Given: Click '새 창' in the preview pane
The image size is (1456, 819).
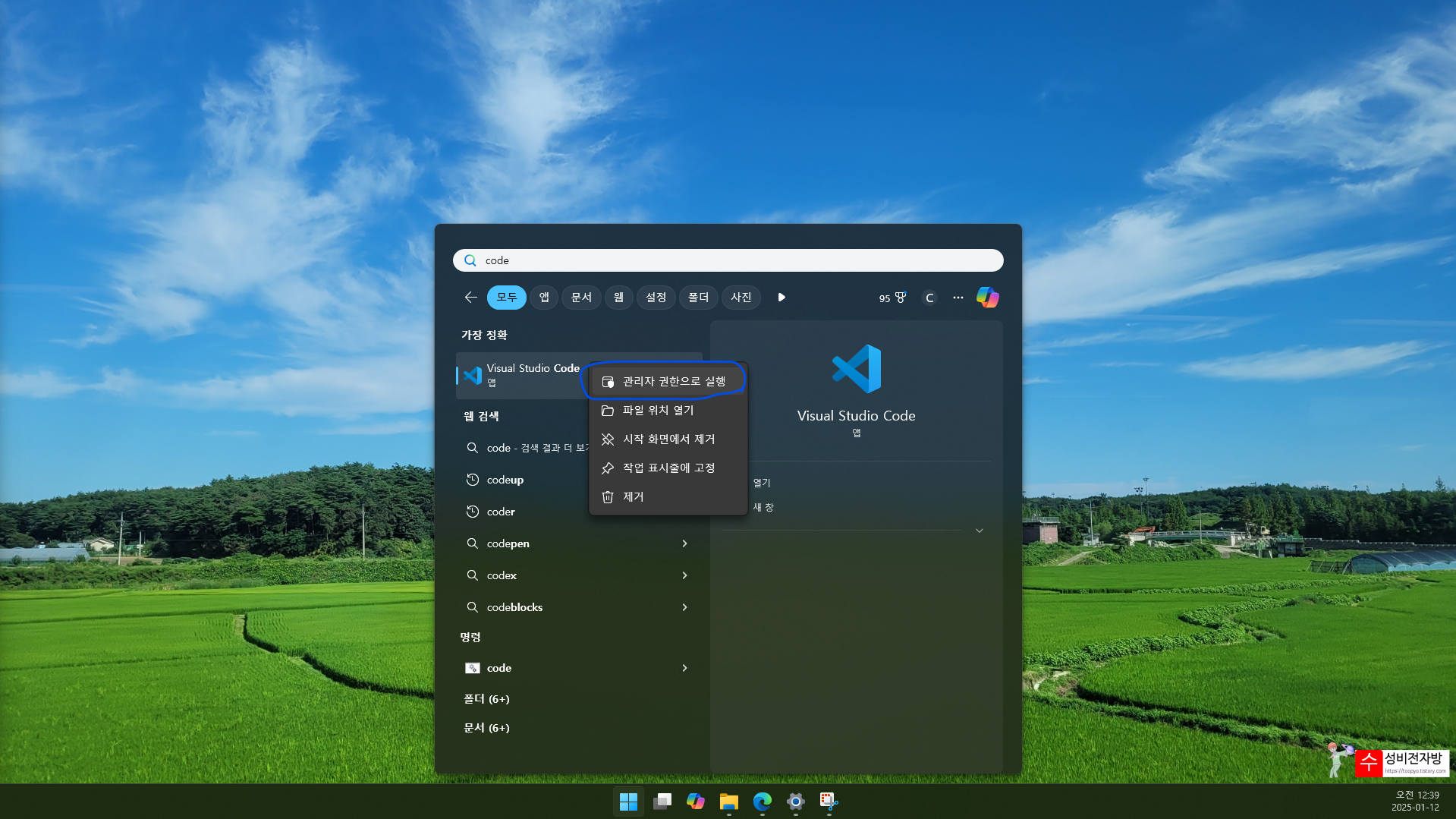Looking at the screenshot, I should [763, 507].
